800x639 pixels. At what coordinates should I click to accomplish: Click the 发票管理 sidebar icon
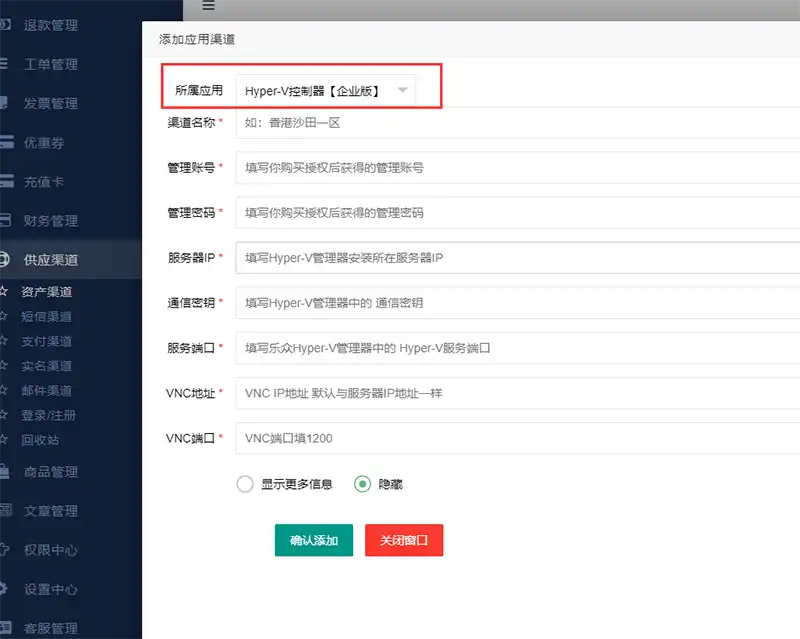coord(5,103)
